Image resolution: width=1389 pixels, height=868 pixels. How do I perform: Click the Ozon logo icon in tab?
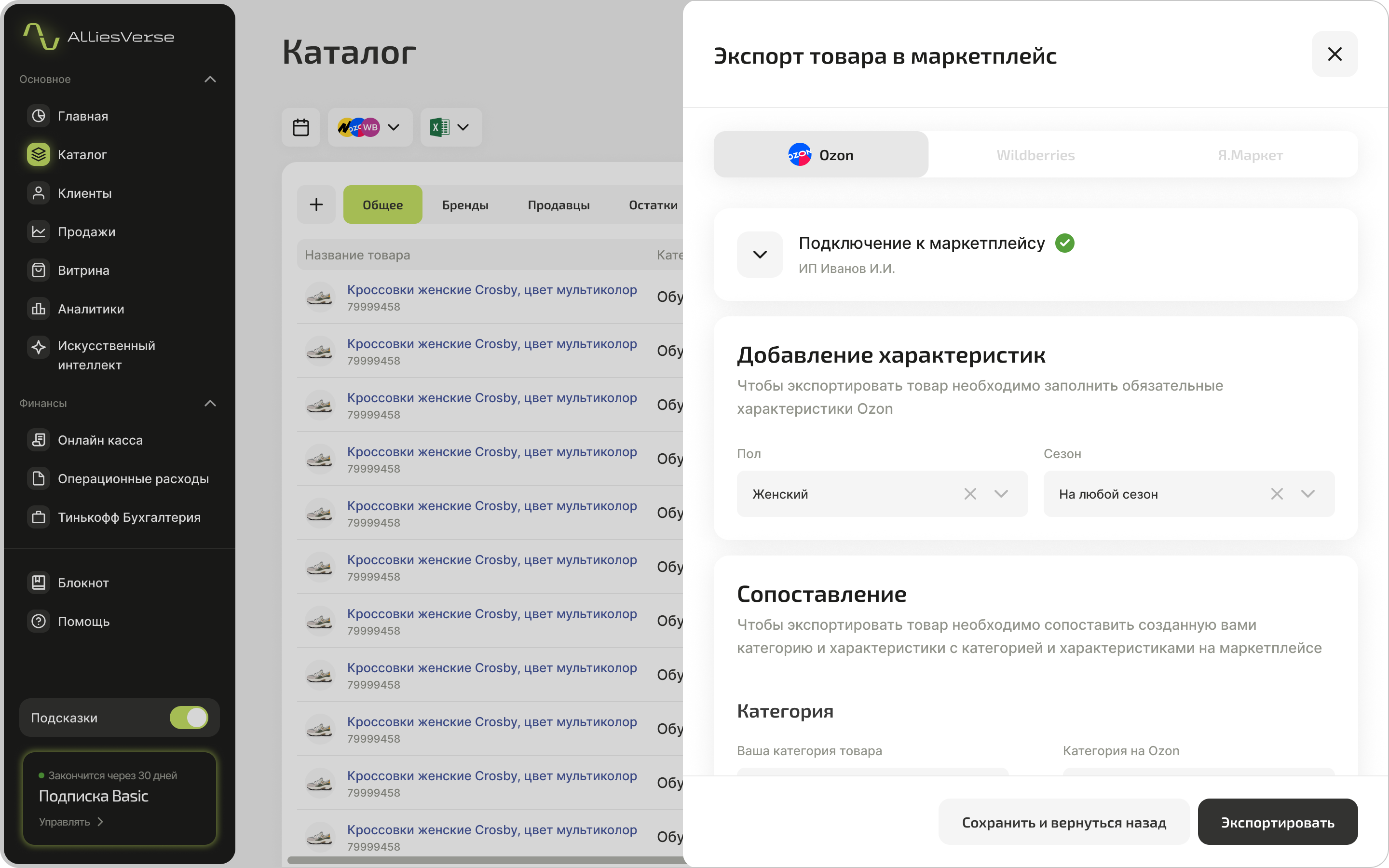pyautogui.click(x=799, y=154)
